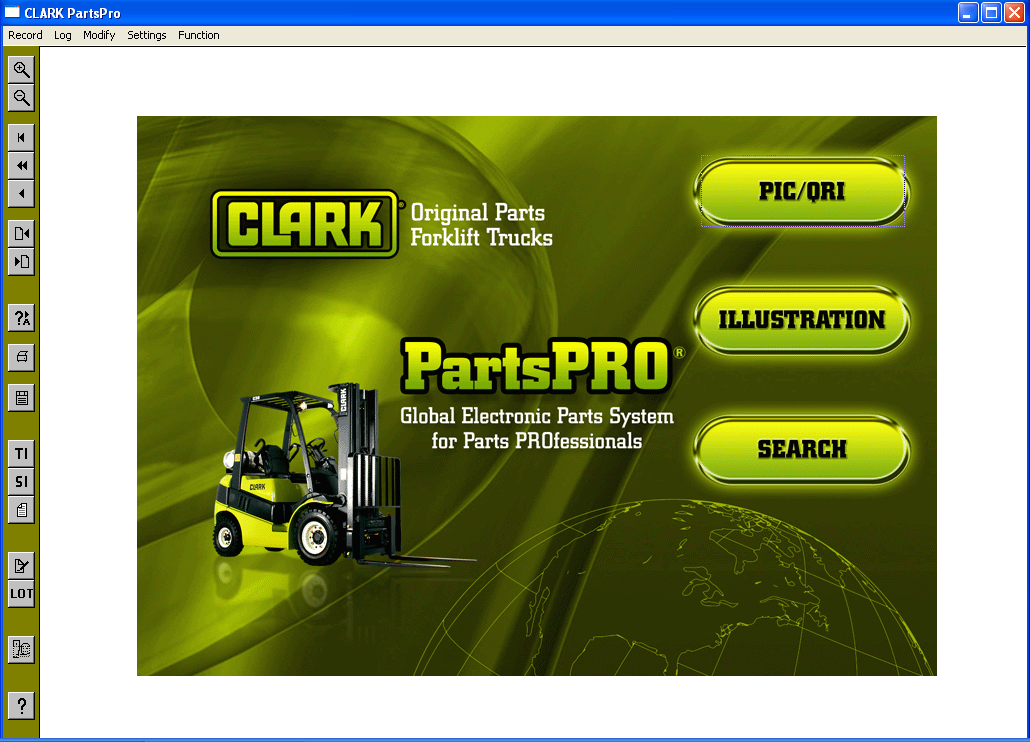Click the phone and fax device icon
1030x742 pixels.
click(x=21, y=649)
